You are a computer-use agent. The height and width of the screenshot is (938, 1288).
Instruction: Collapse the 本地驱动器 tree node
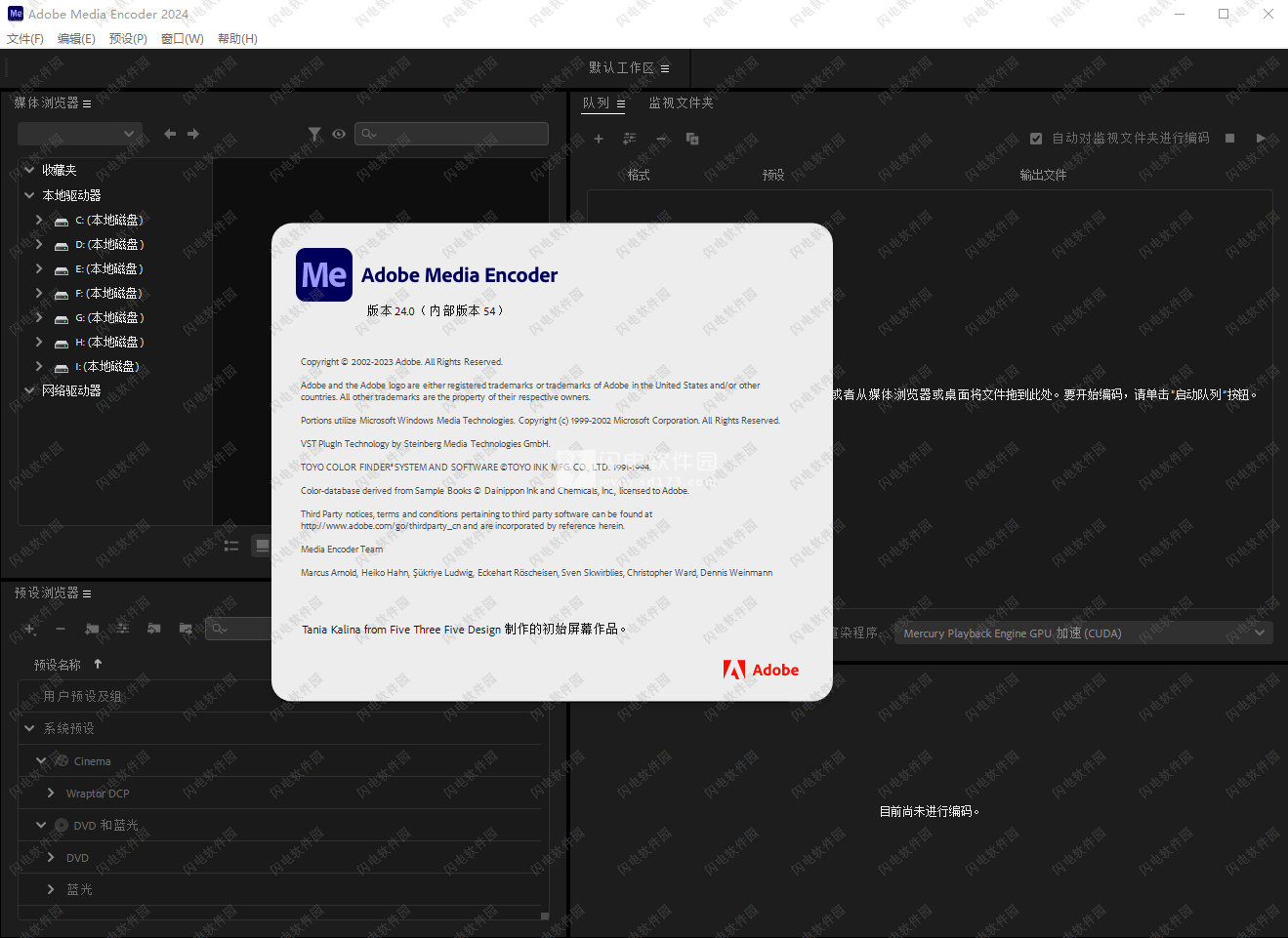pyautogui.click(x=29, y=195)
